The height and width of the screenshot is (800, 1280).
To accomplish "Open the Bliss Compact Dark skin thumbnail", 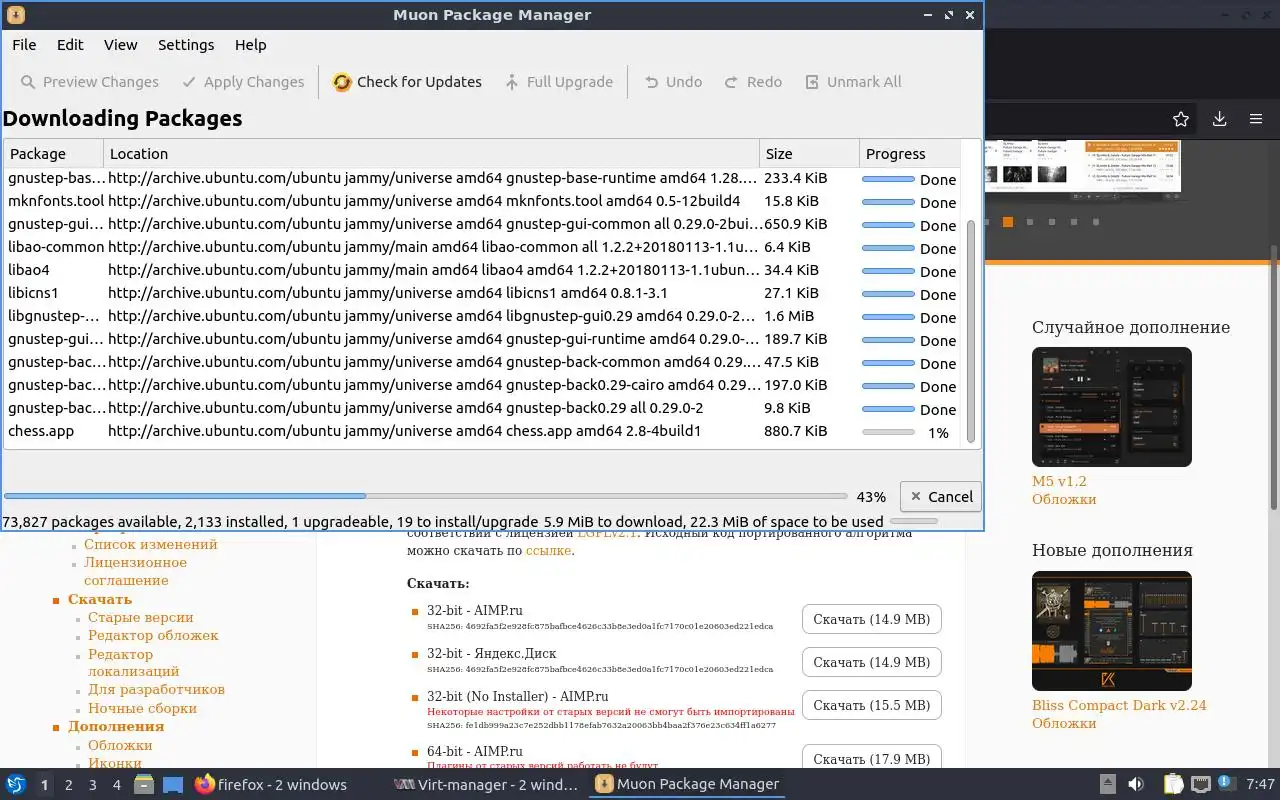I will [x=1112, y=631].
